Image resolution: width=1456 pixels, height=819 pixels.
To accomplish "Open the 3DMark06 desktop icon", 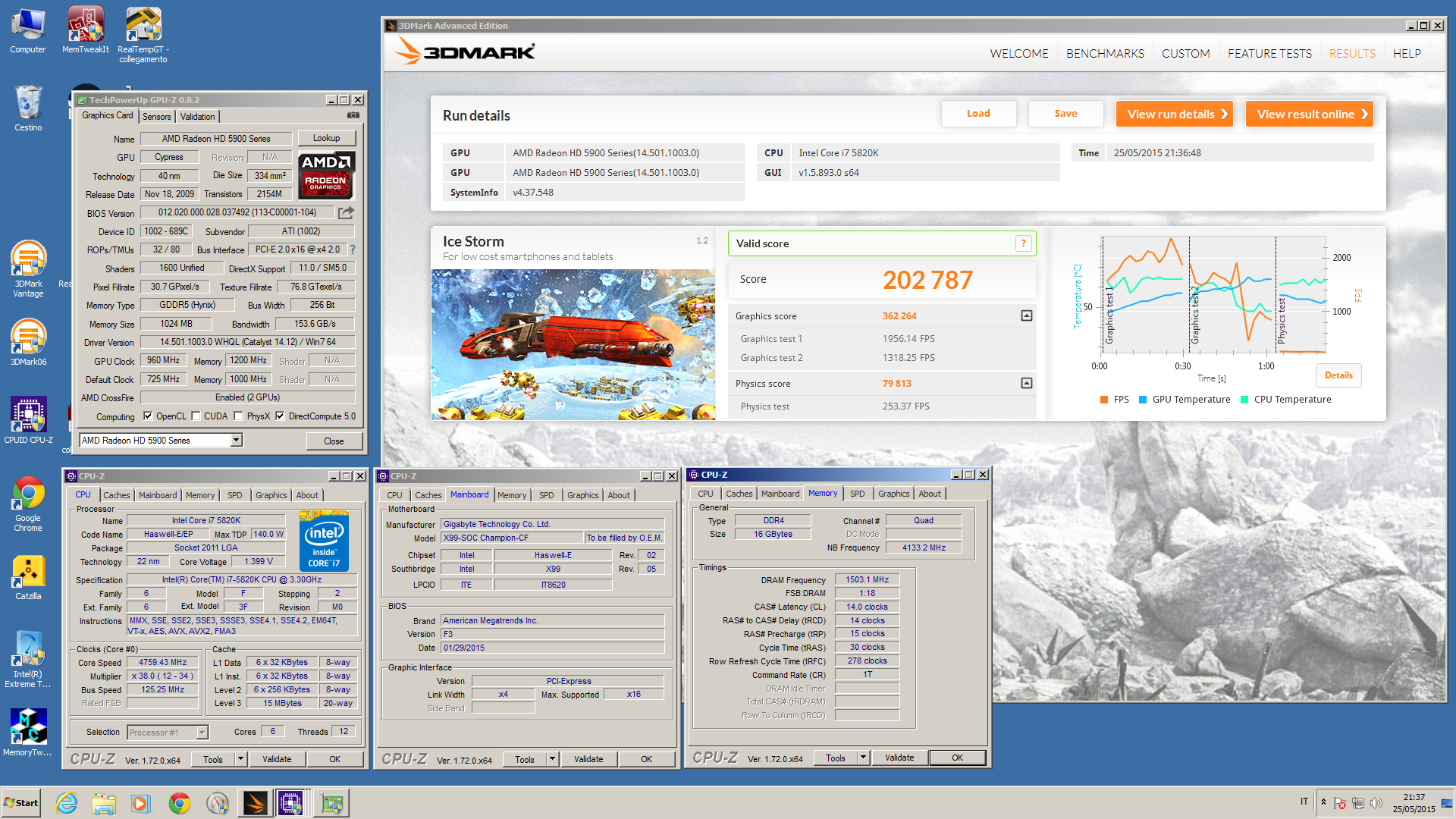I will tap(28, 342).
